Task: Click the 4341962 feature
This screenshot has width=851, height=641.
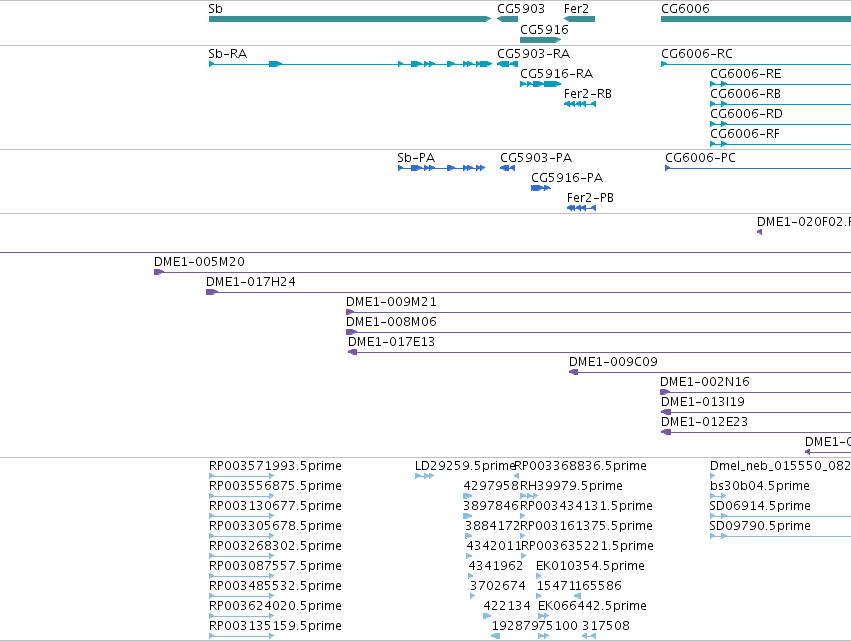Action: pos(471,576)
